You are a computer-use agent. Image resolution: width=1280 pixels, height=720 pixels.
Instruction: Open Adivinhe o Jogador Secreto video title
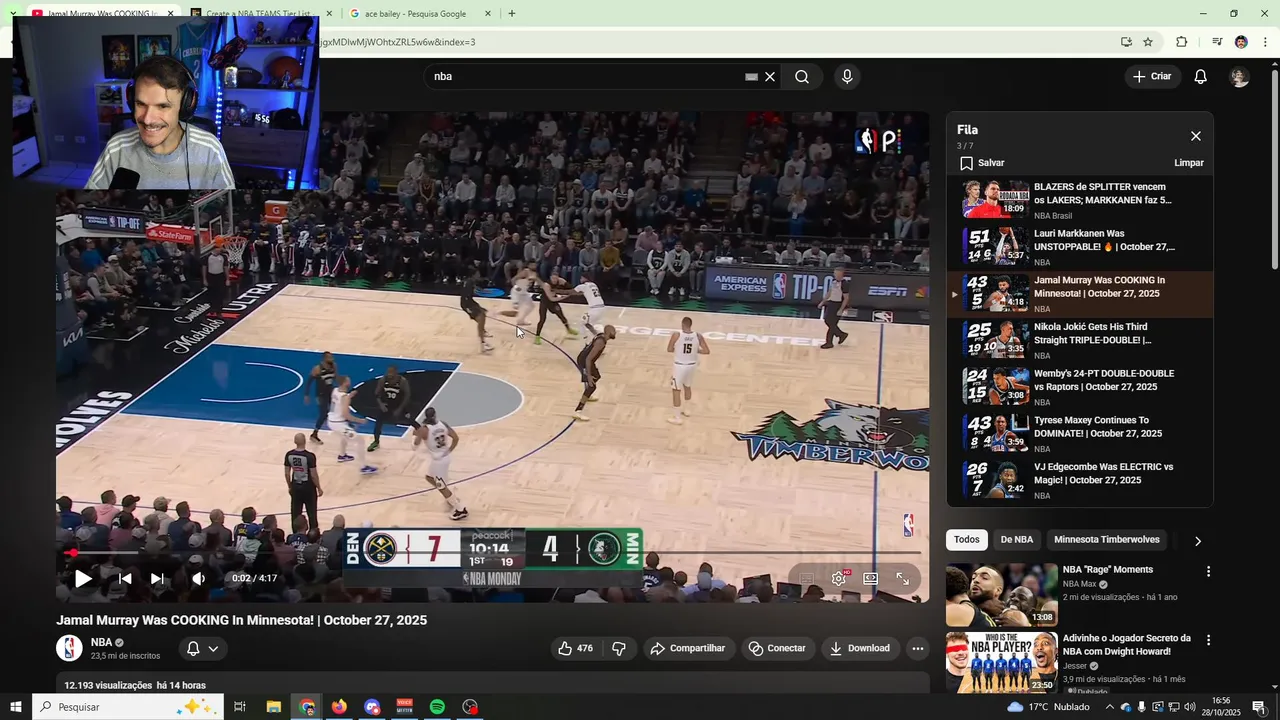coord(1127,645)
